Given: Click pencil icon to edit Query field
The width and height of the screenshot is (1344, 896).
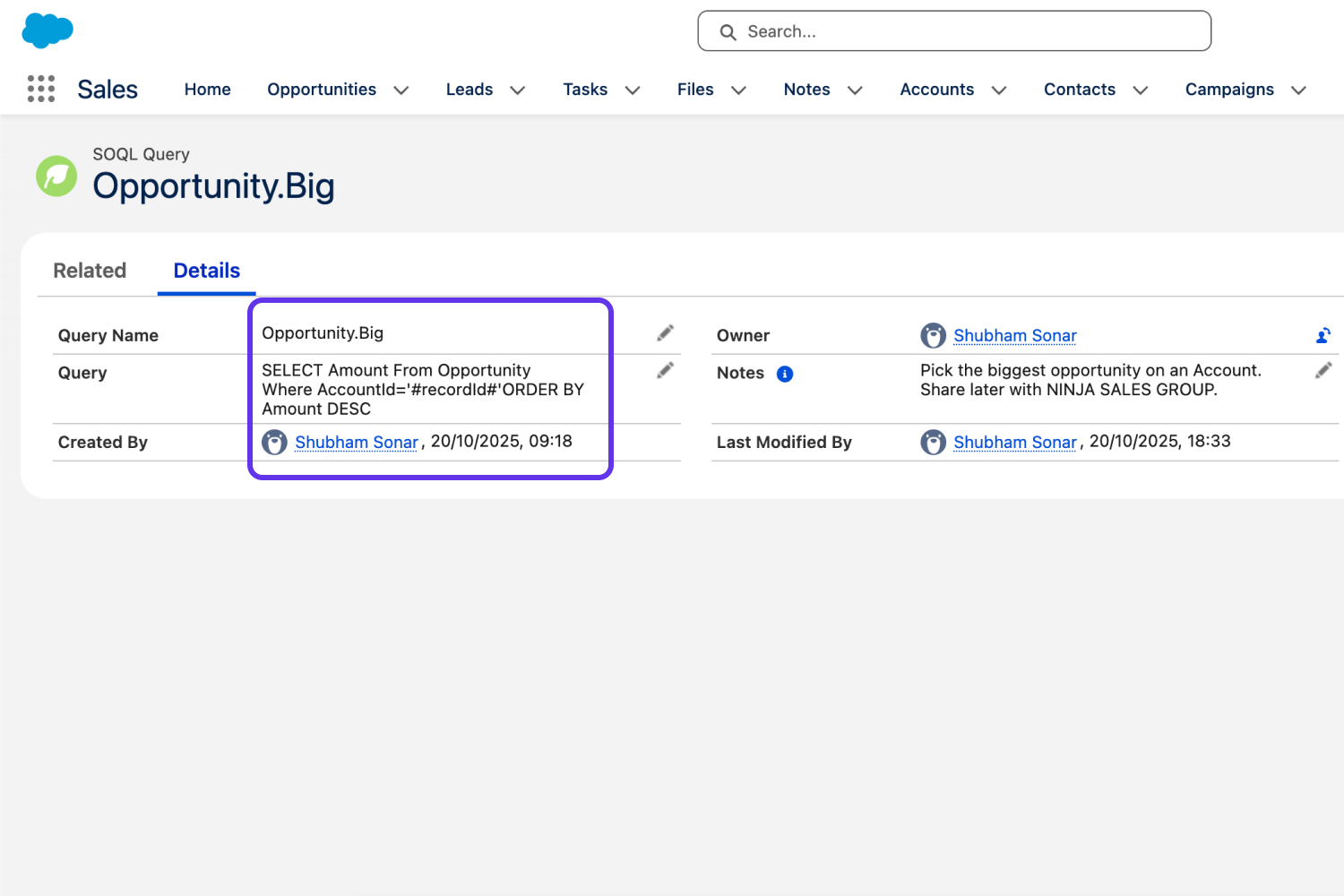Looking at the screenshot, I should (665, 371).
